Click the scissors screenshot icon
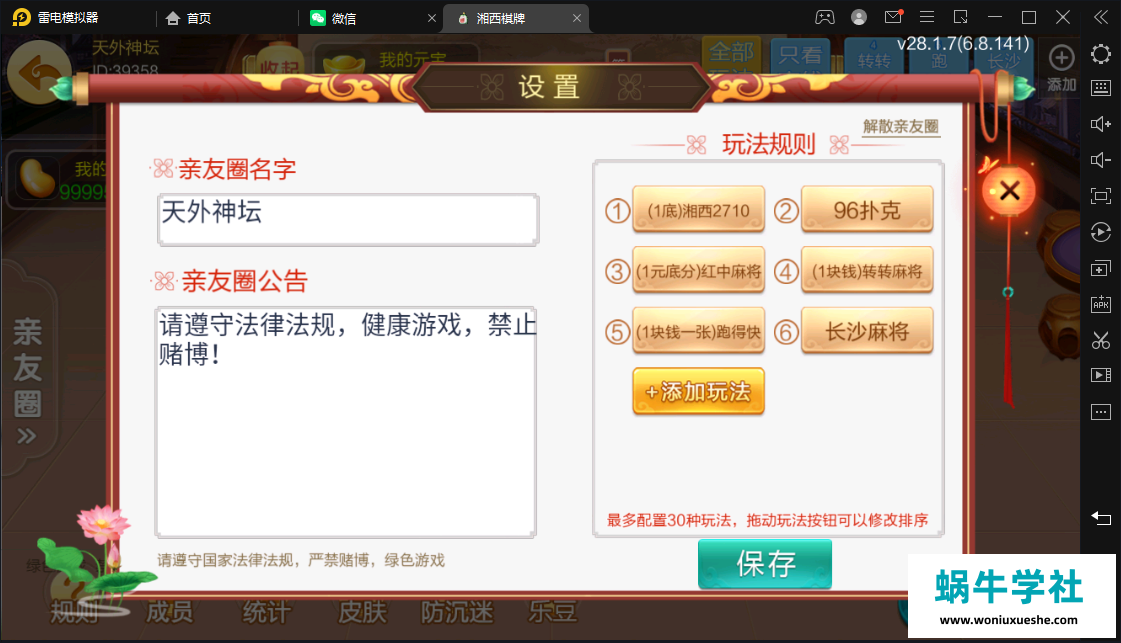The width and height of the screenshot is (1121, 643). tap(1100, 340)
